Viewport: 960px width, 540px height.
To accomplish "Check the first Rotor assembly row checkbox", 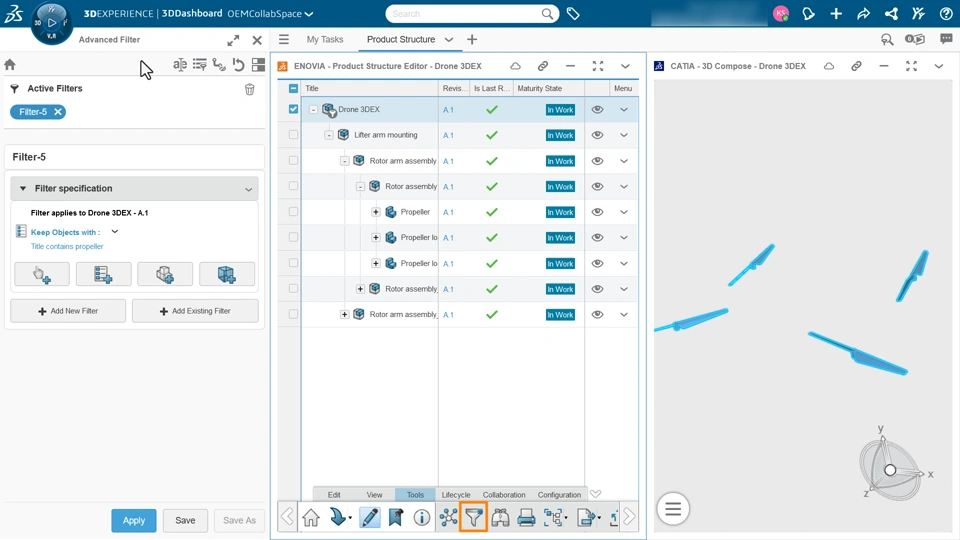I will (x=293, y=186).
